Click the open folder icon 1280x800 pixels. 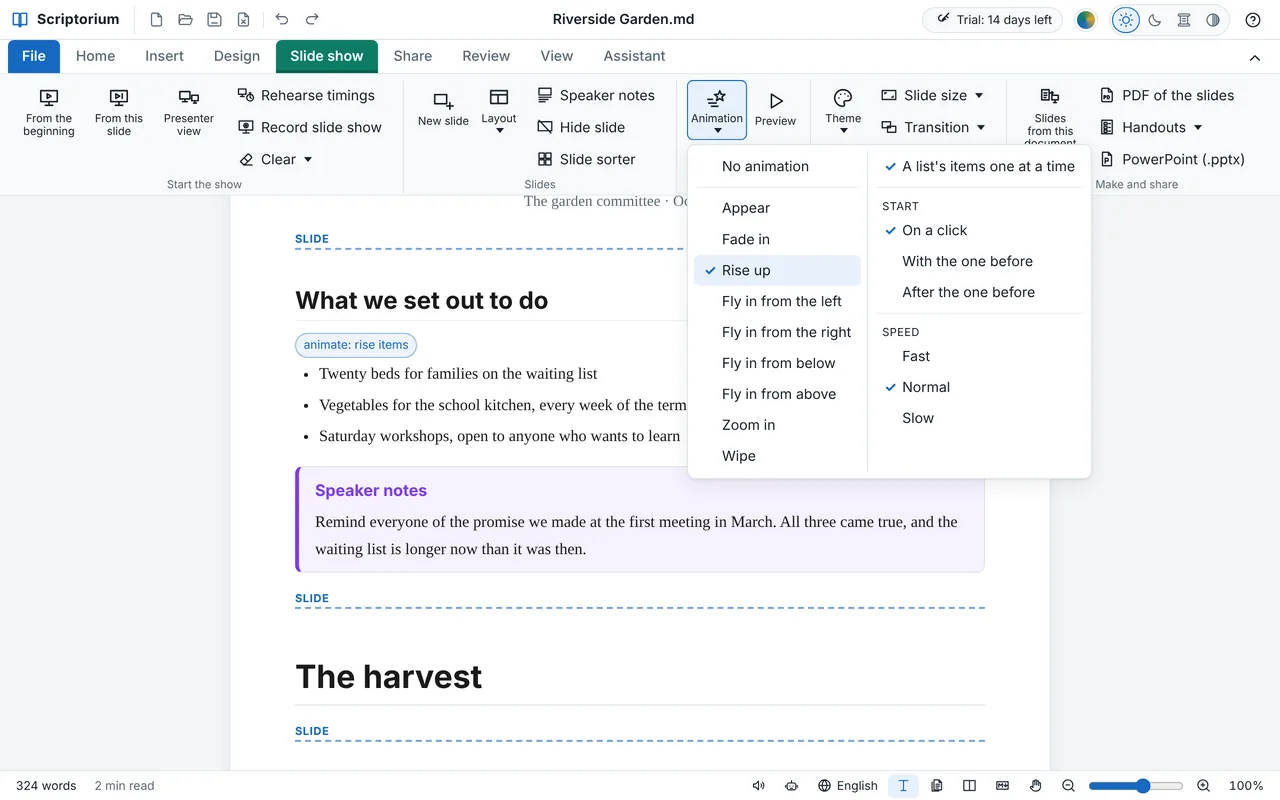185,19
